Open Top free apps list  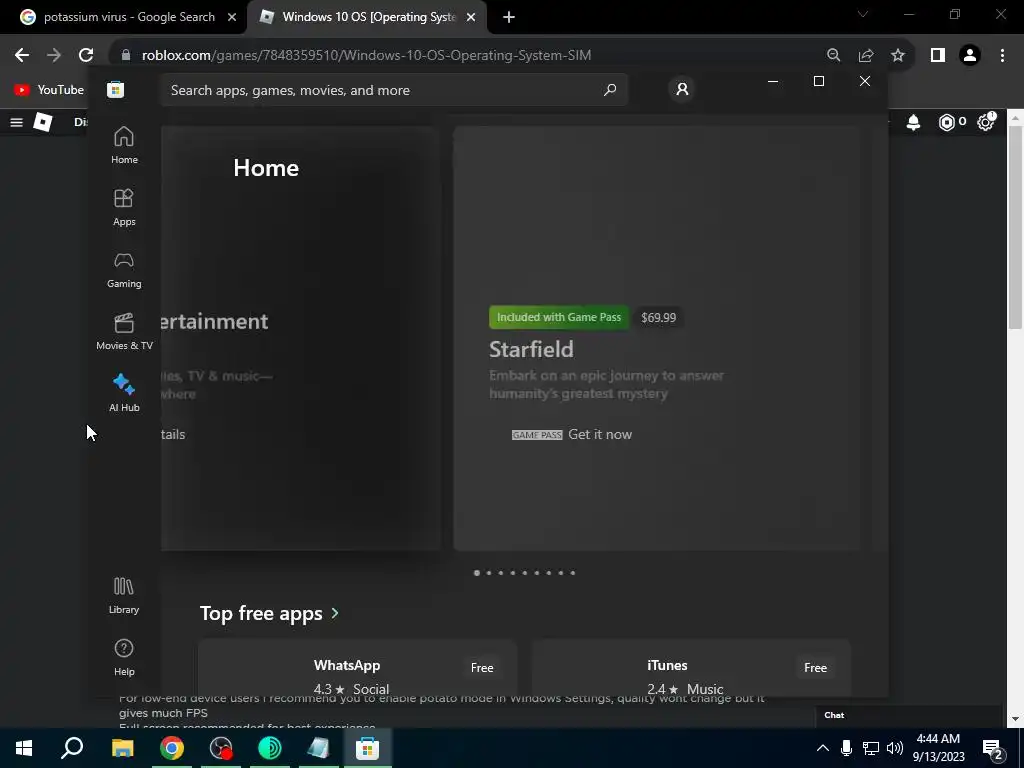tap(261, 613)
